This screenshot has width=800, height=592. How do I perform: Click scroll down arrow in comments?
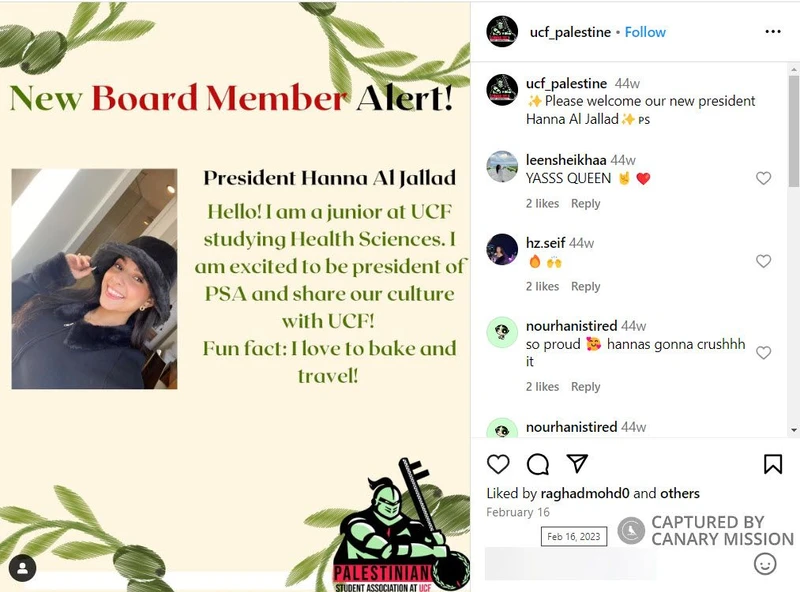794,430
